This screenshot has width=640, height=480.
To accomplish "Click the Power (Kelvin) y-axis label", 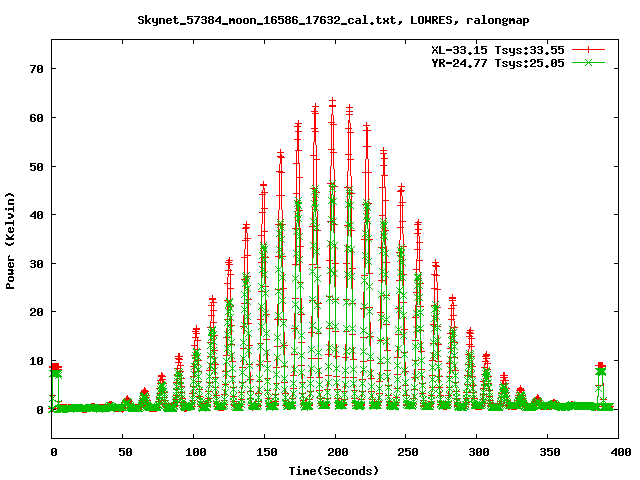I will coord(10,241).
